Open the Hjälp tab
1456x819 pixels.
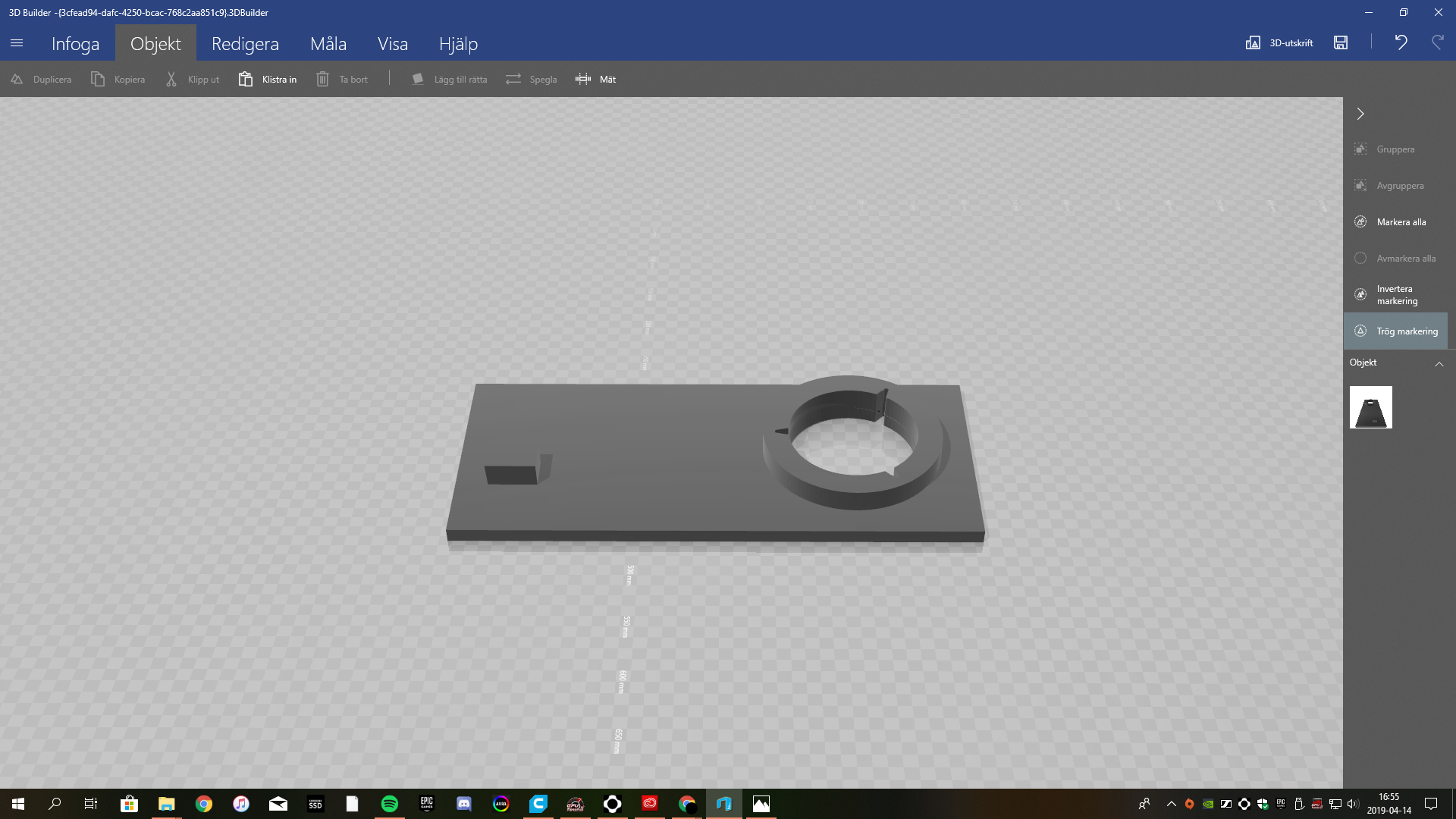click(458, 43)
